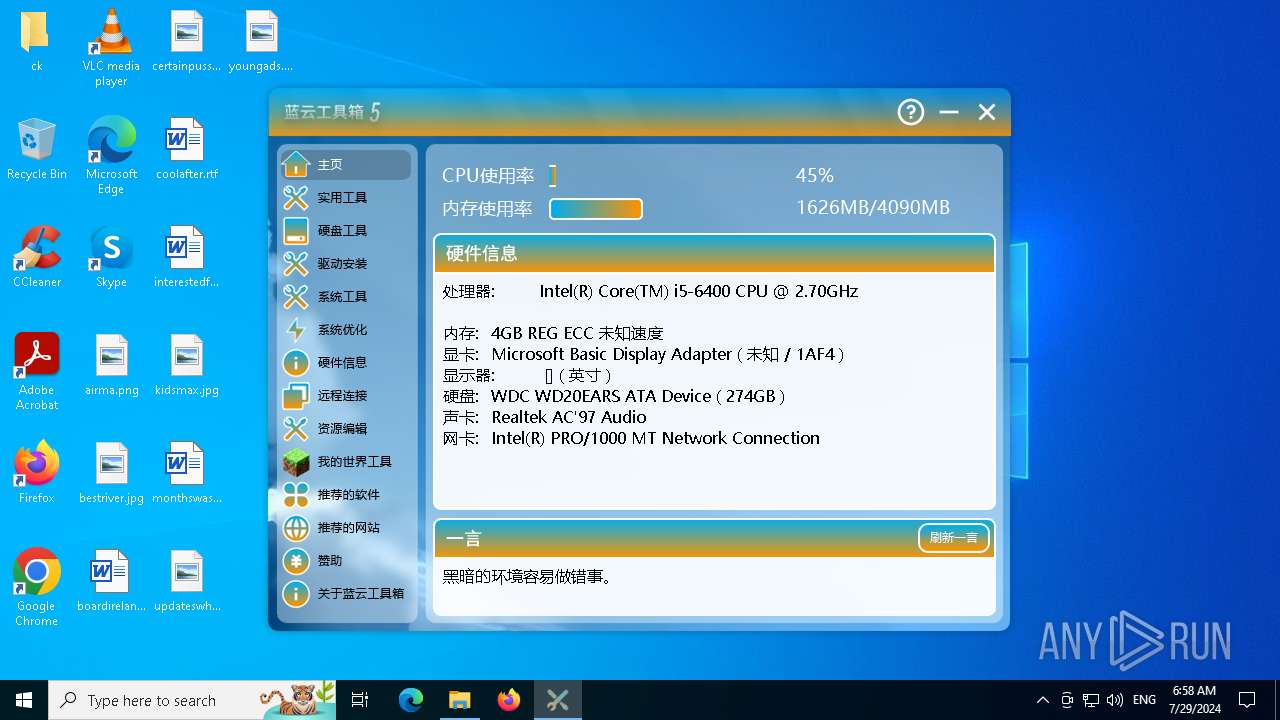Click the clock showing 6:58 AM
This screenshot has width=1280, height=720.
pyautogui.click(x=1194, y=700)
